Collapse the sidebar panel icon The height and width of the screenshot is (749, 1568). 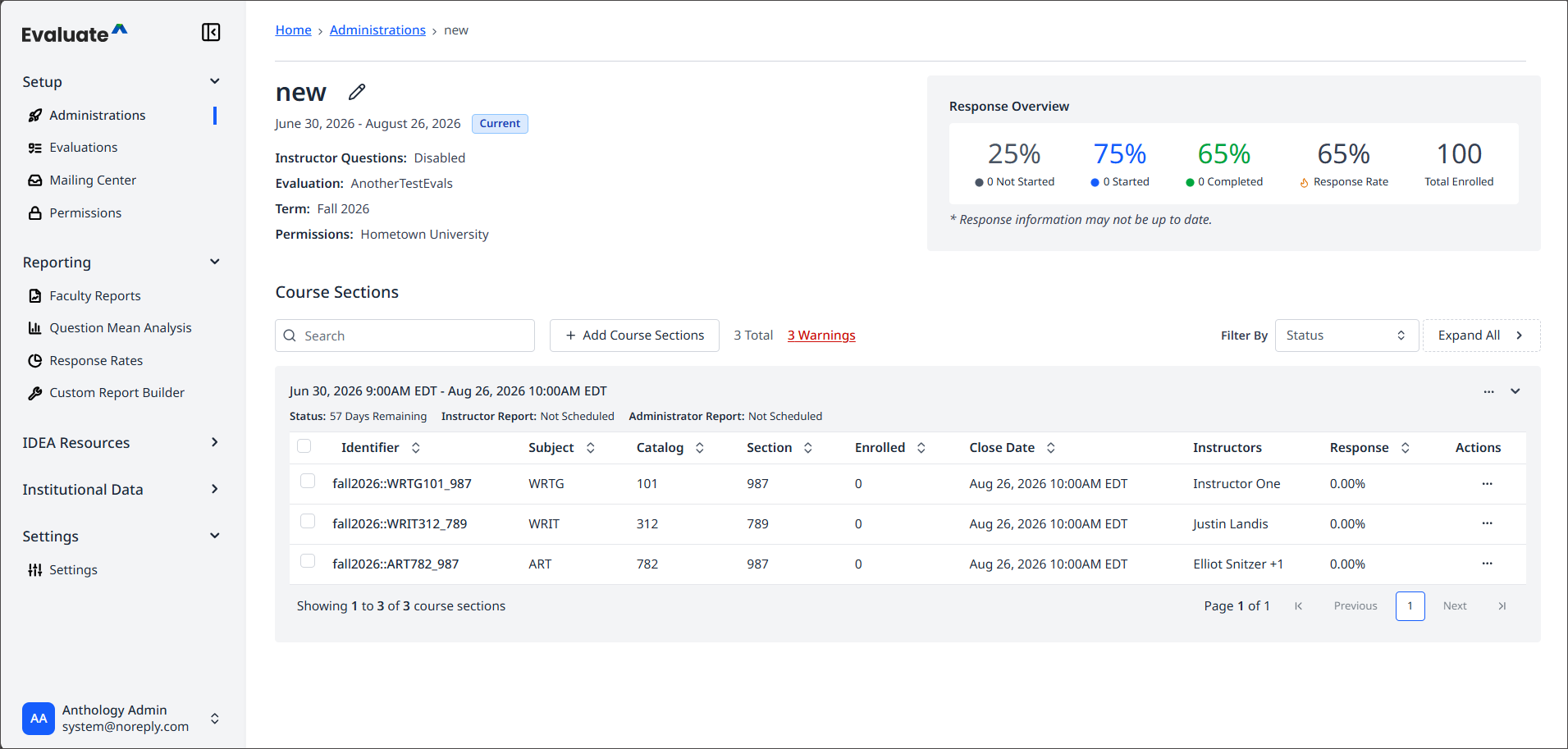[211, 32]
